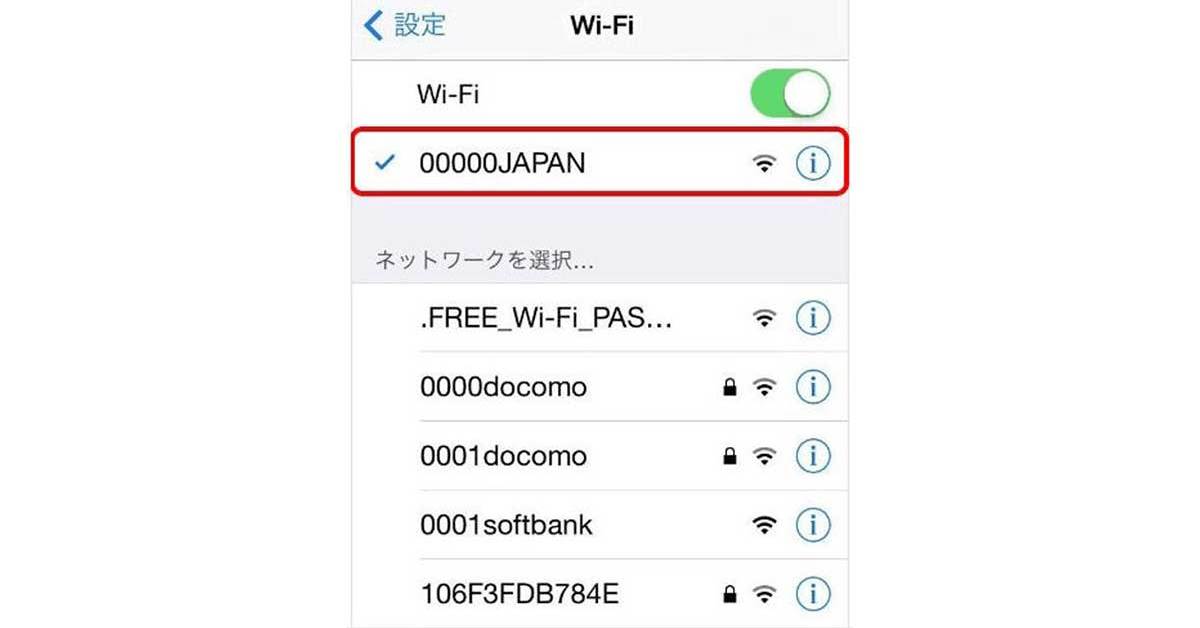The image size is (1200, 628).
Task: Open info icon for 106F3FDB784E
Action: (813, 594)
